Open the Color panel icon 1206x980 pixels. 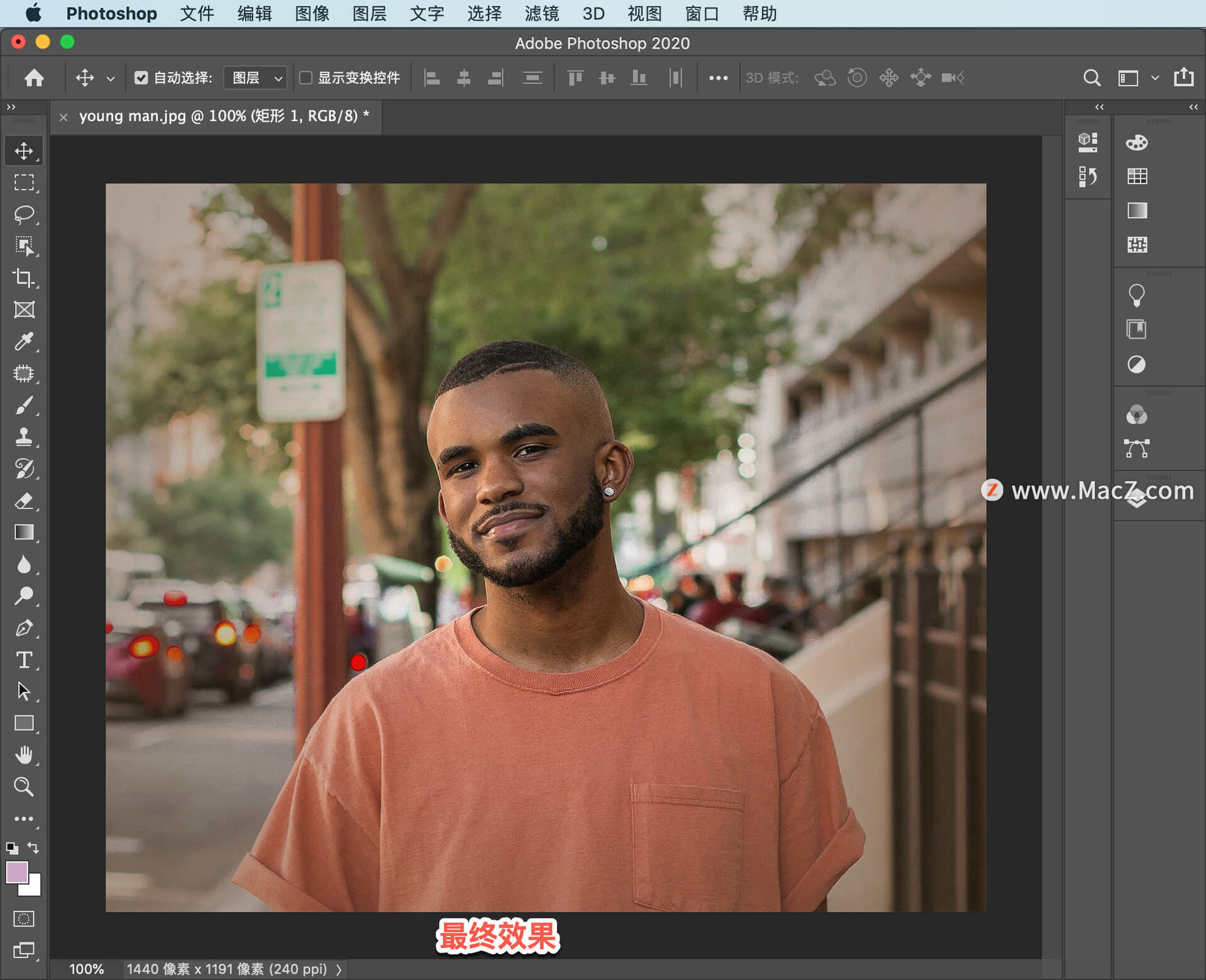coord(1137,143)
